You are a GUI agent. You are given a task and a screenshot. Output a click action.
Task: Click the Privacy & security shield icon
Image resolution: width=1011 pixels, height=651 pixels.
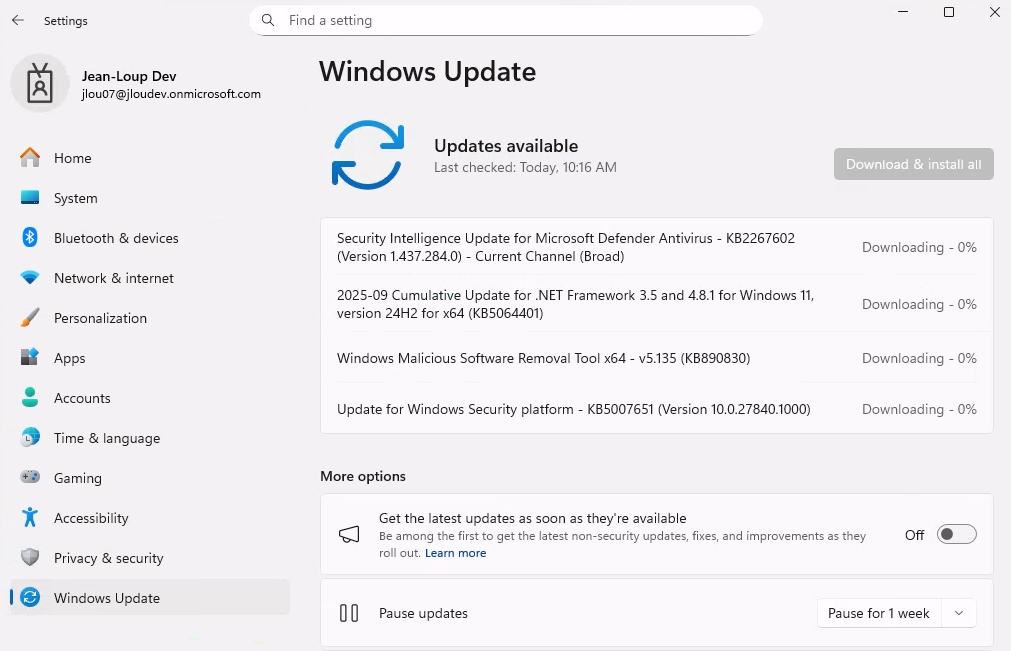pyautogui.click(x=30, y=558)
